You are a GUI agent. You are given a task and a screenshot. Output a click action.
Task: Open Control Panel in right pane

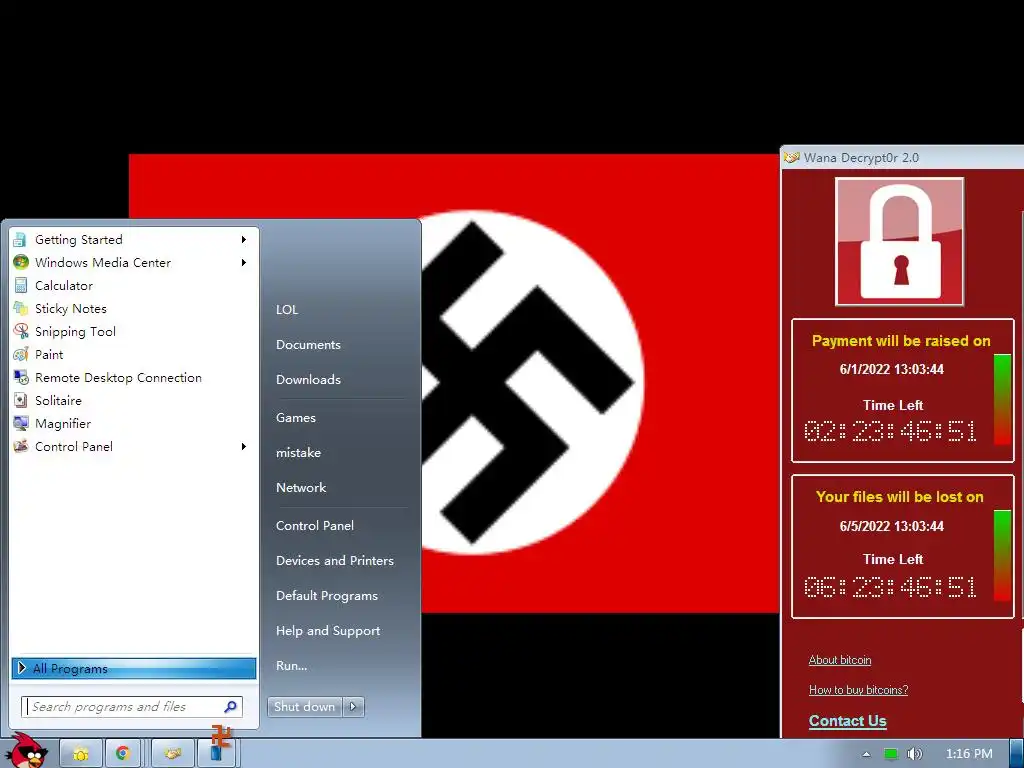tap(315, 526)
